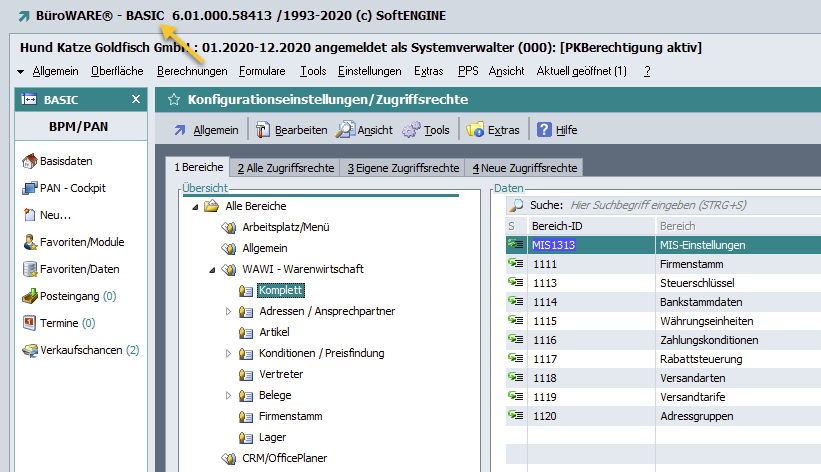Open the Extras toolbar icon
This screenshot has width=821, height=472.
[x=475, y=130]
